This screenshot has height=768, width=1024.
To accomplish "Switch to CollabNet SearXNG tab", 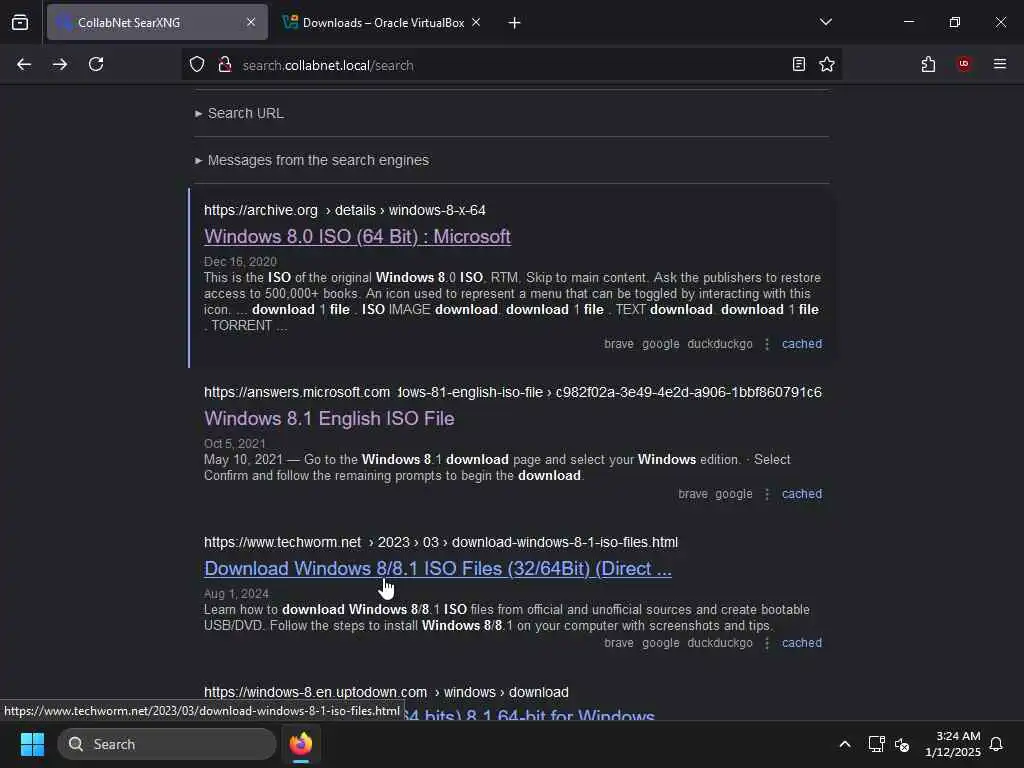I will click(x=157, y=22).
